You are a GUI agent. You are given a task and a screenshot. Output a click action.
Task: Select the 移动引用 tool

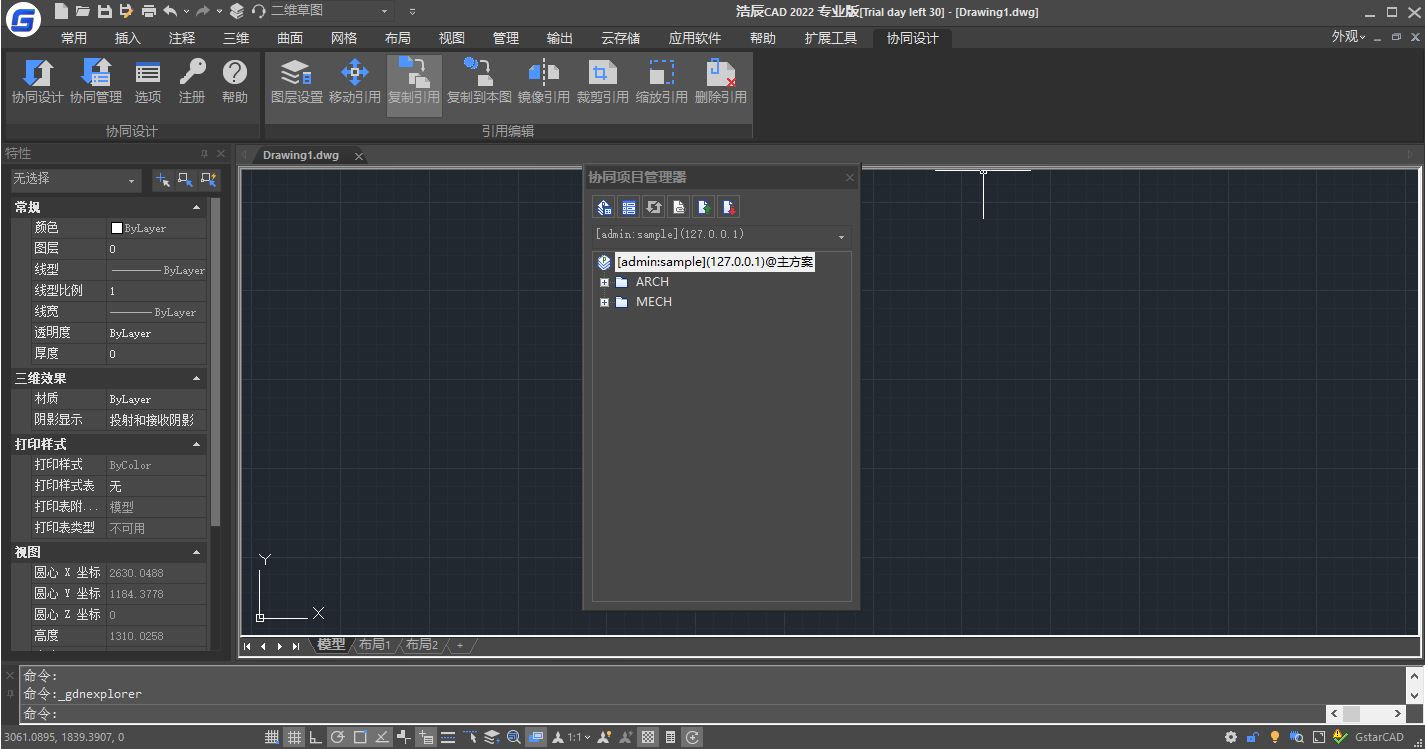[x=355, y=81]
